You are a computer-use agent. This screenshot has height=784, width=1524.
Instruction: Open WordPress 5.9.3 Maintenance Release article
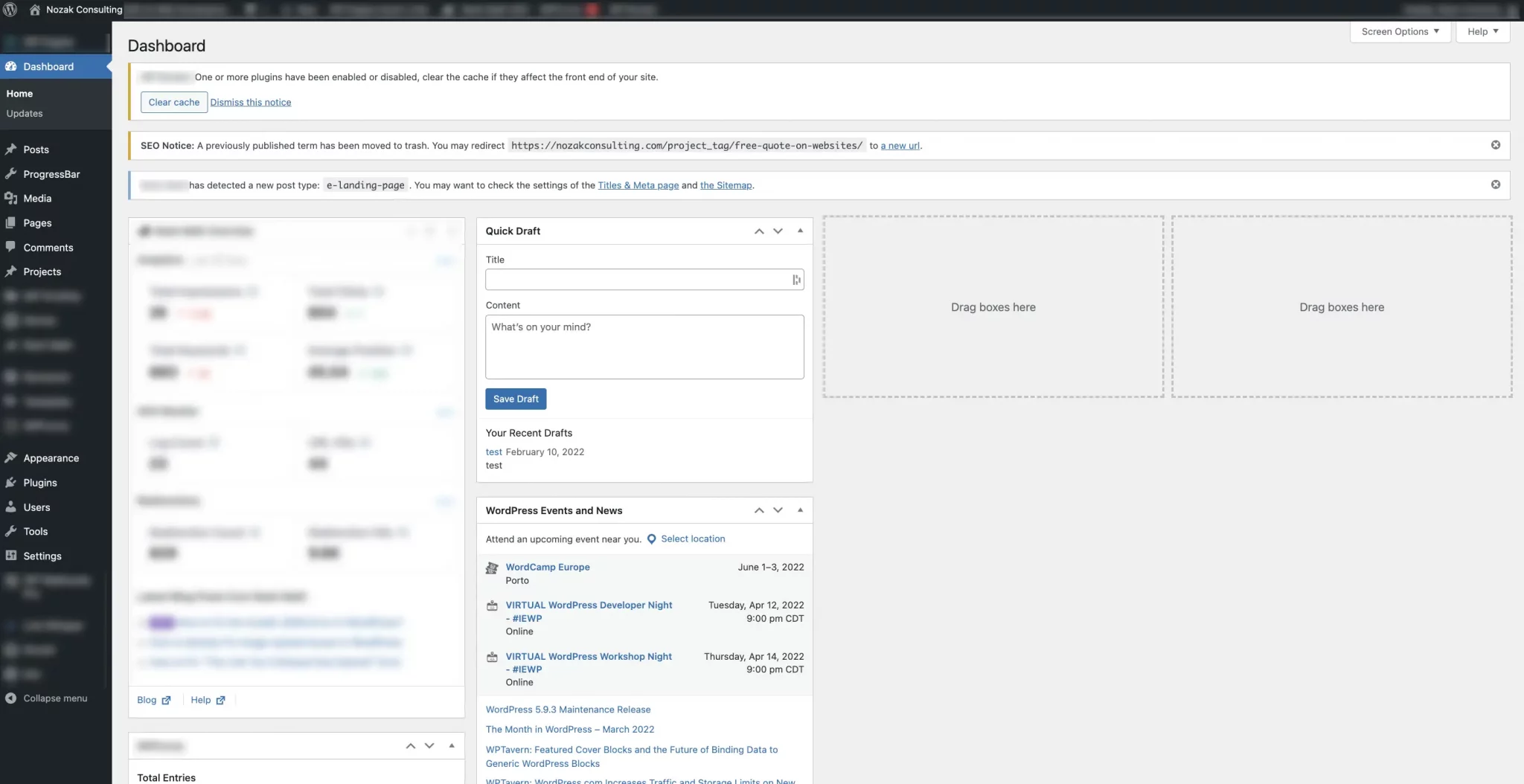[568, 710]
